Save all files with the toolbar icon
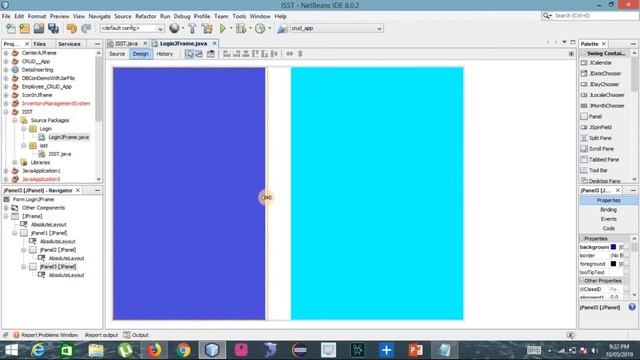 [x=53, y=28]
